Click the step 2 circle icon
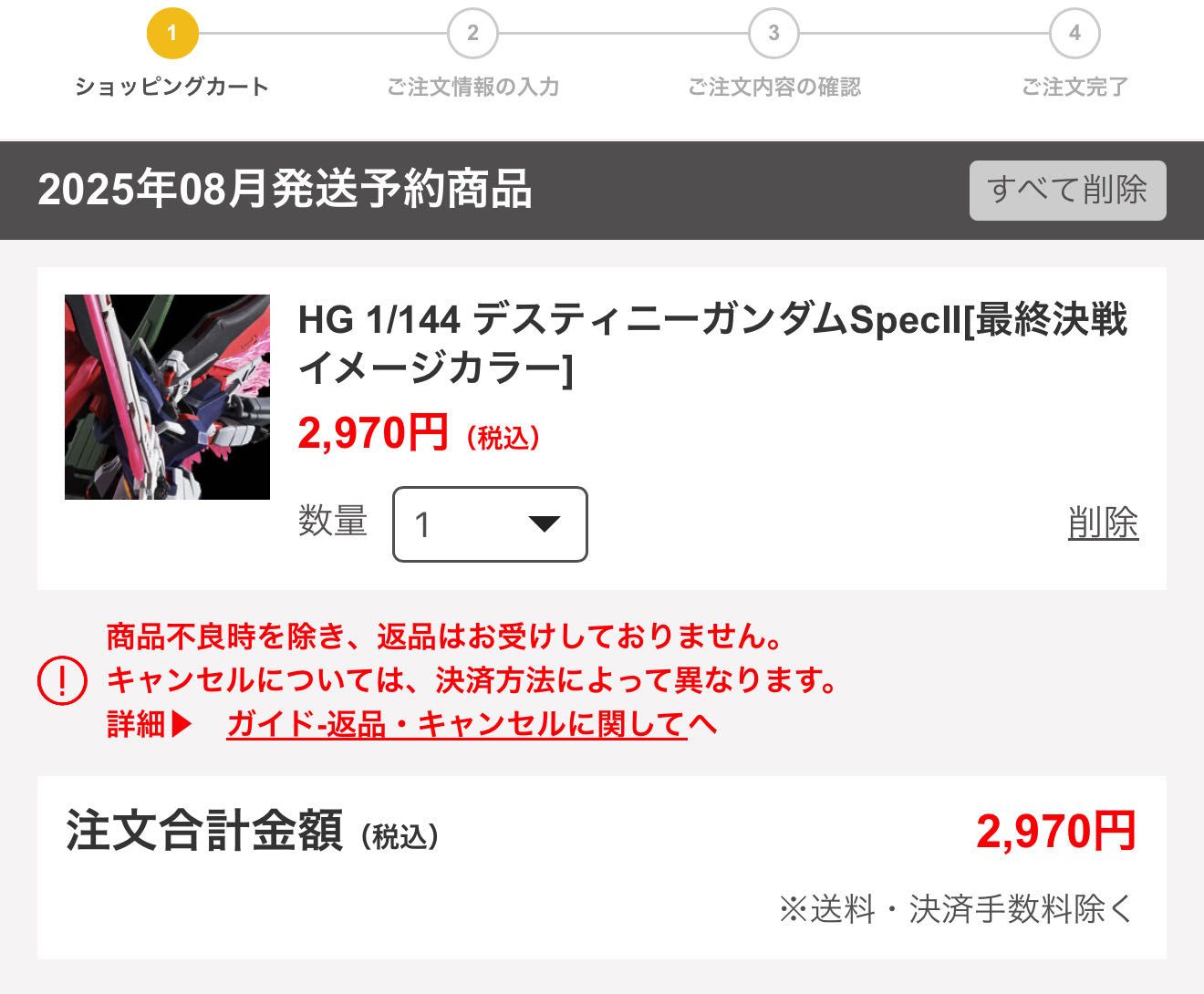 coord(472,34)
